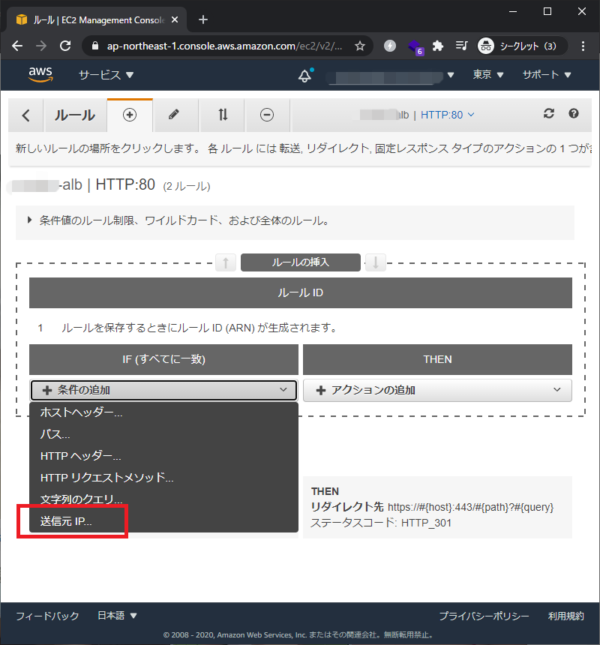Open サービス services dropdown
The width and height of the screenshot is (600, 645).
106,75
